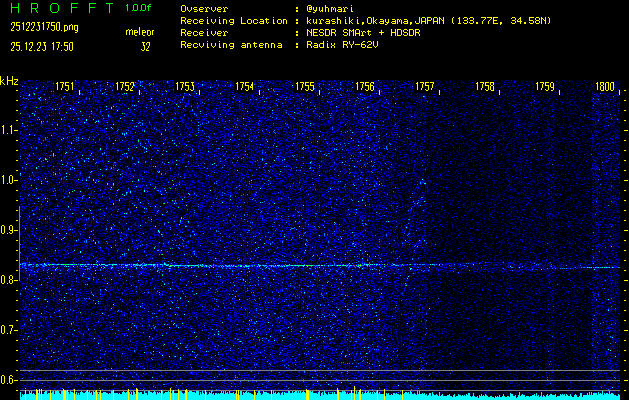This screenshot has height=400, width=629.
Task: Pick the 1759 time marker
Action: point(545,87)
